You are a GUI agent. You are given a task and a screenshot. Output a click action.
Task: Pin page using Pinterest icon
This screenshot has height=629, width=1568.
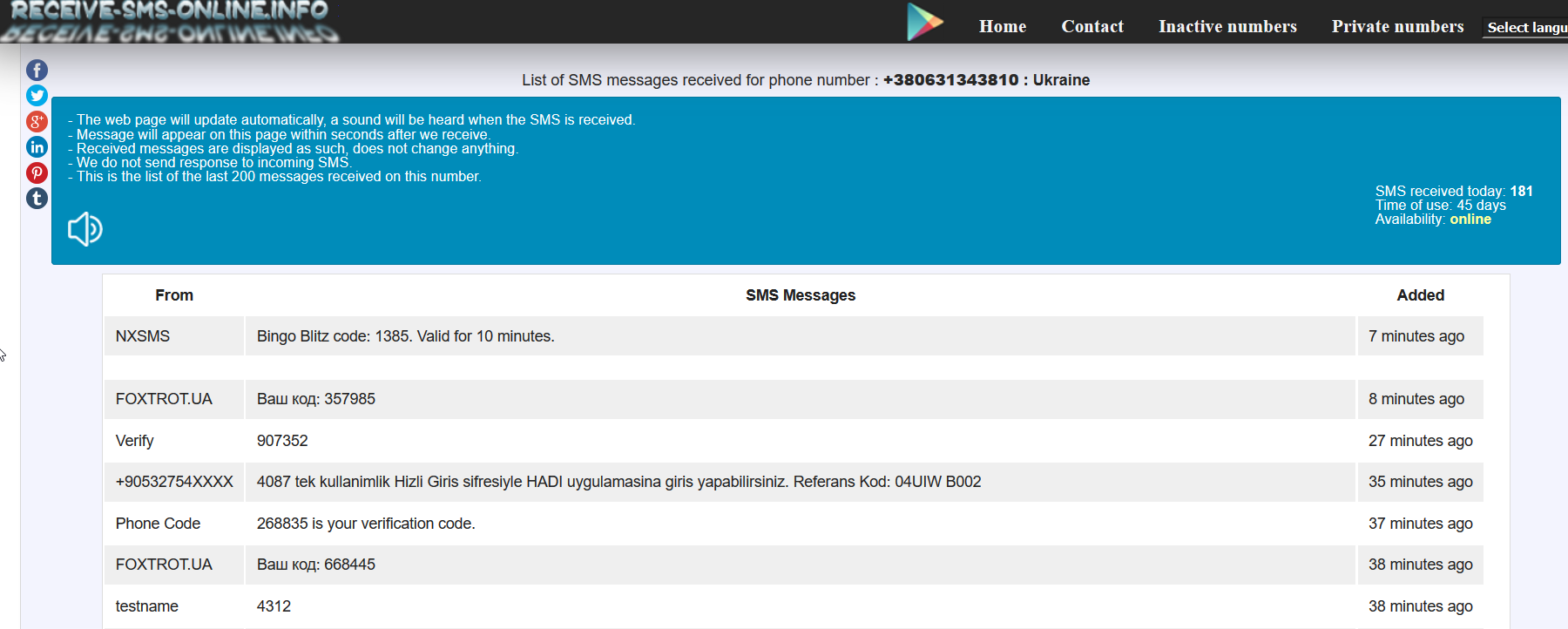coord(37,172)
